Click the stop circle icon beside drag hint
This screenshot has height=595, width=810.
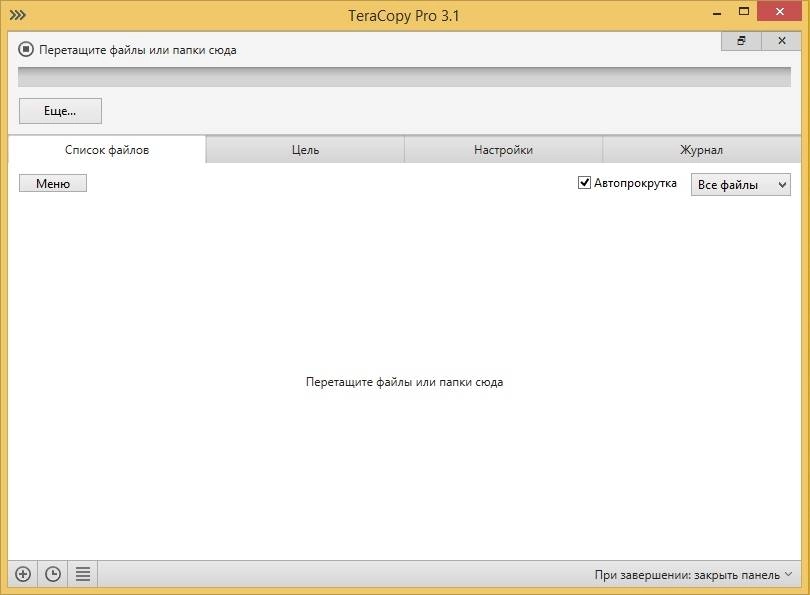pos(26,50)
